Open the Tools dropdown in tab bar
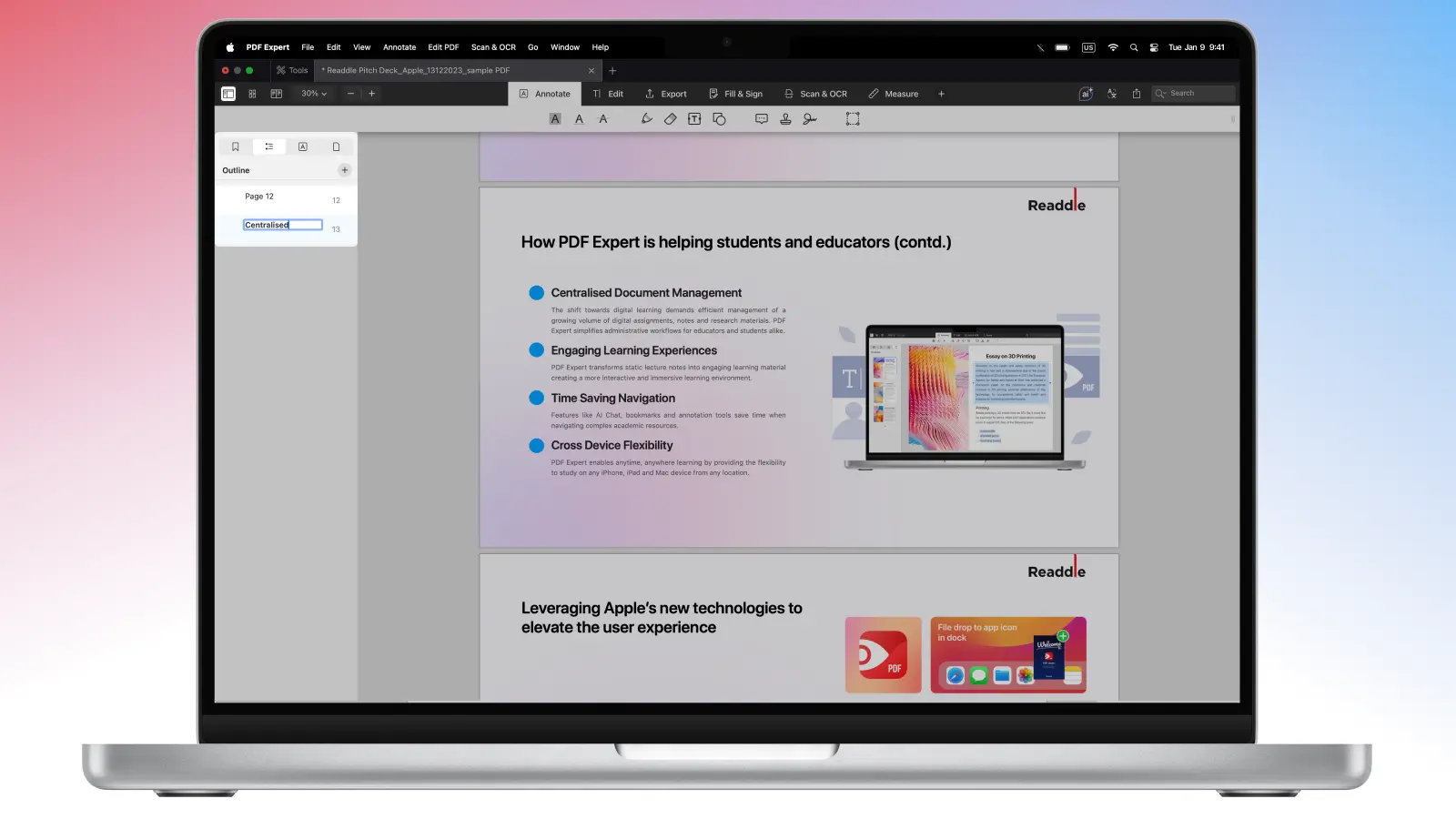Image resolution: width=1456 pixels, height=819 pixels. 292,70
